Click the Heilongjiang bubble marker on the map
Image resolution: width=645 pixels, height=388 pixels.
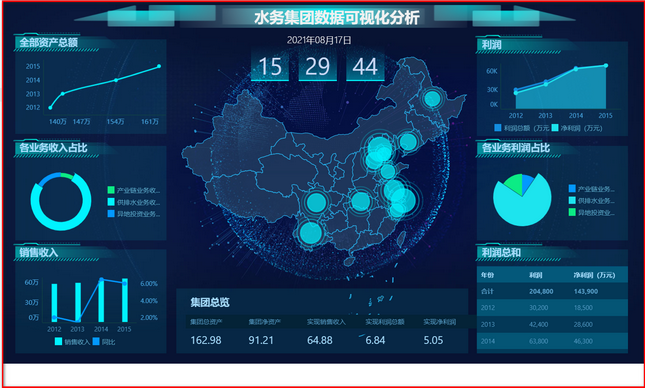tap(432, 99)
